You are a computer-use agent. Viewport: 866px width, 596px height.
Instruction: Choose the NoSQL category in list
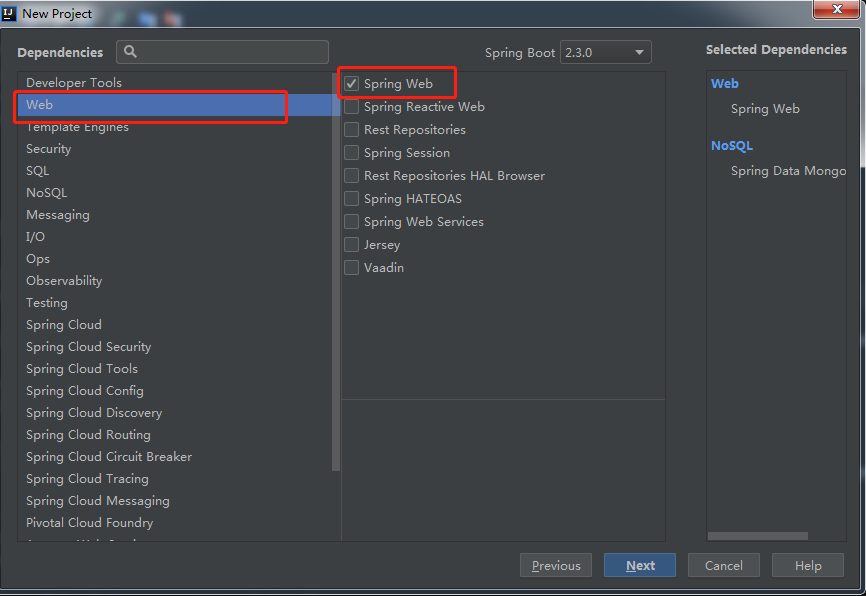[x=175, y=193]
